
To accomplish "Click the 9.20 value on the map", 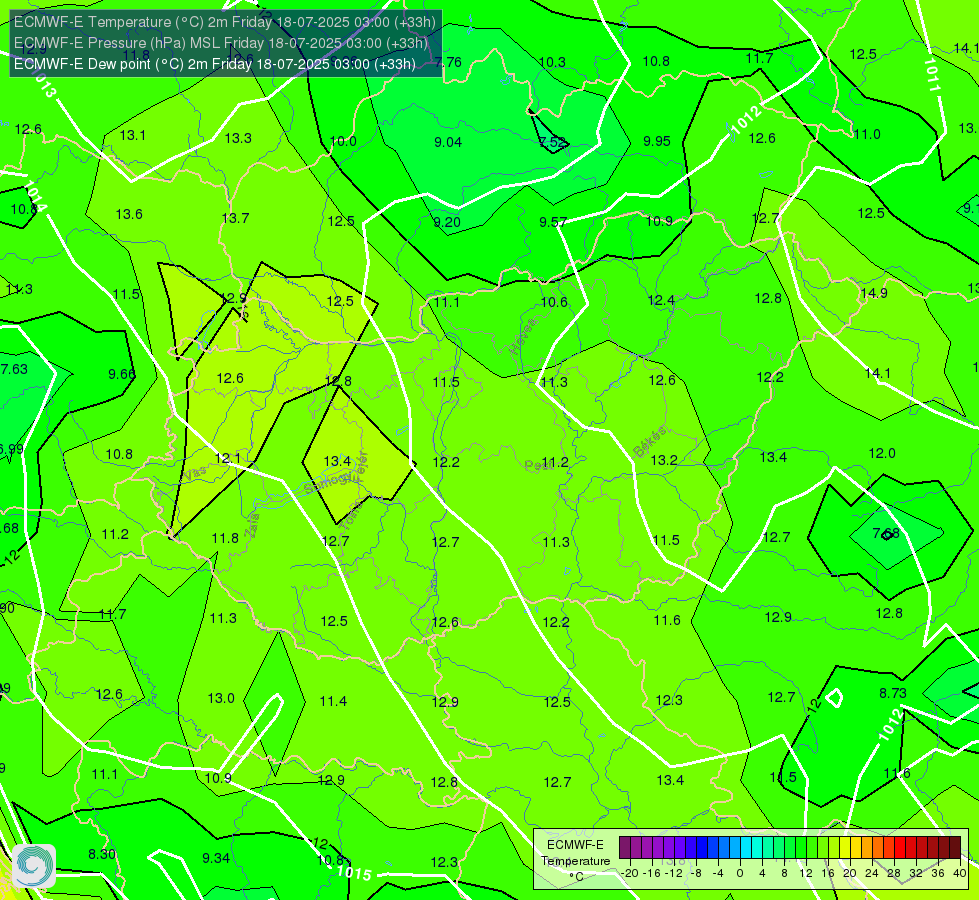I will point(447,222).
